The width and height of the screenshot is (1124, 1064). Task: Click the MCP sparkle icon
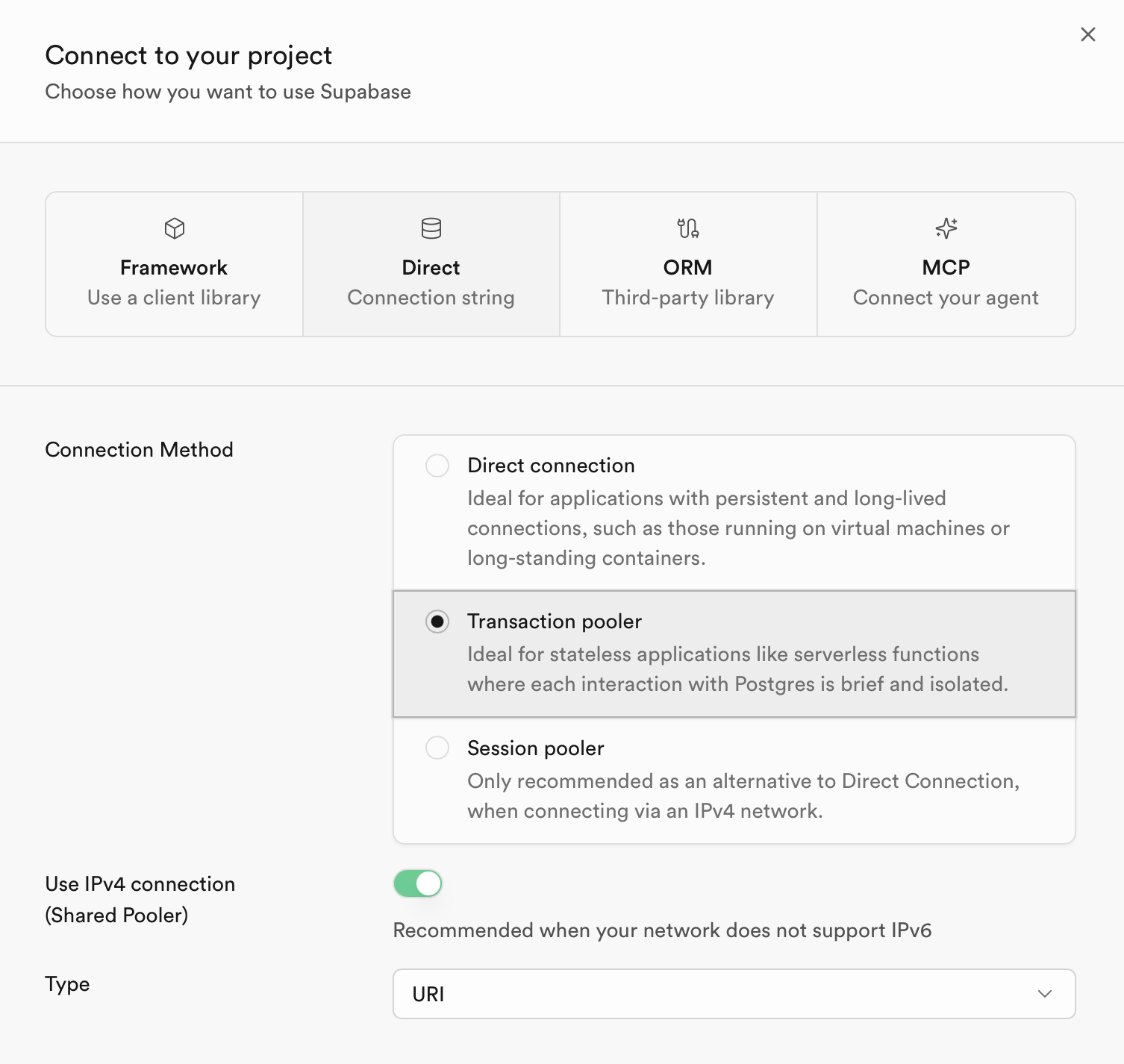(x=946, y=228)
